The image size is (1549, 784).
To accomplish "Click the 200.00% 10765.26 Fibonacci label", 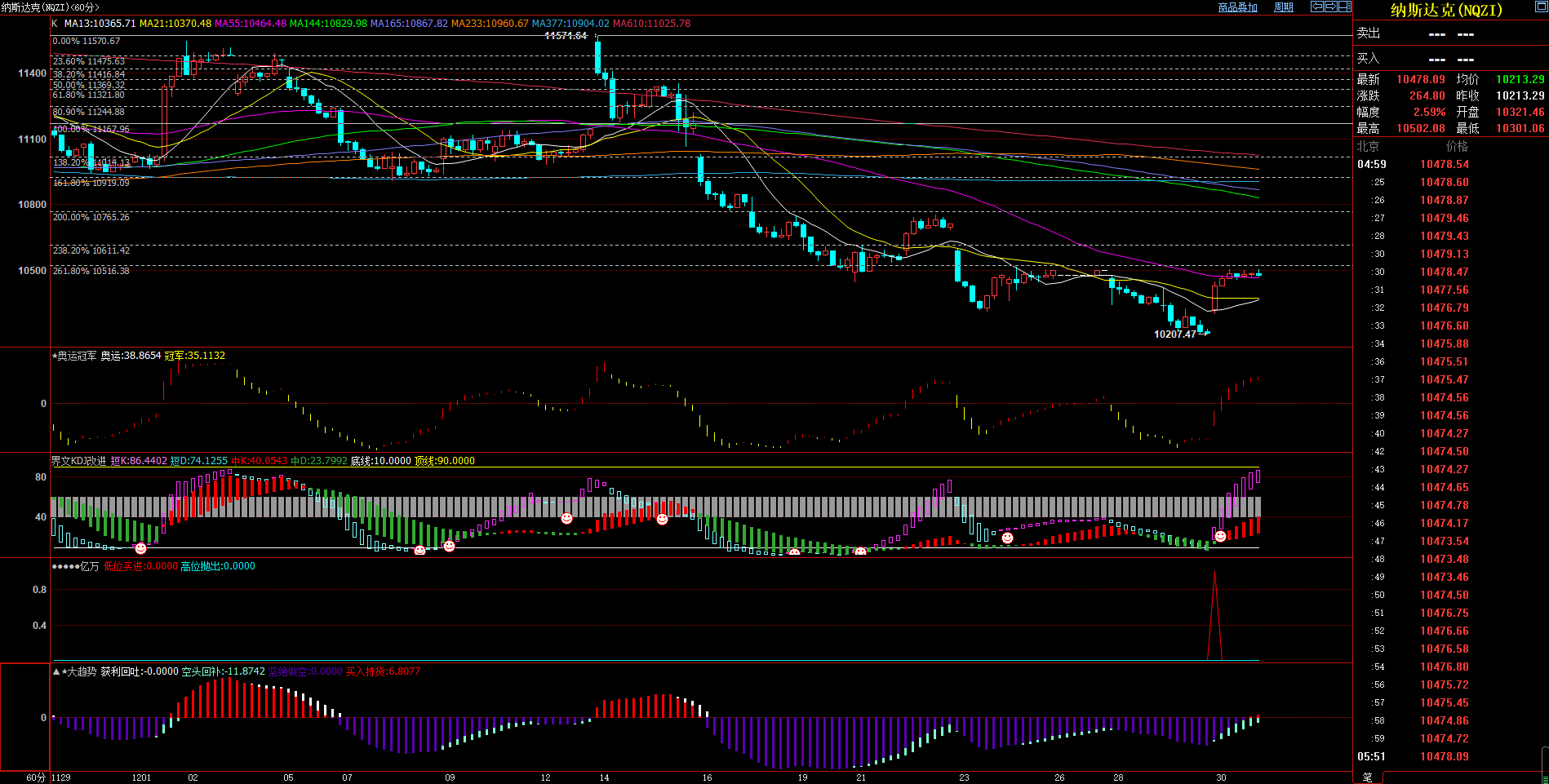I will coord(91,217).
